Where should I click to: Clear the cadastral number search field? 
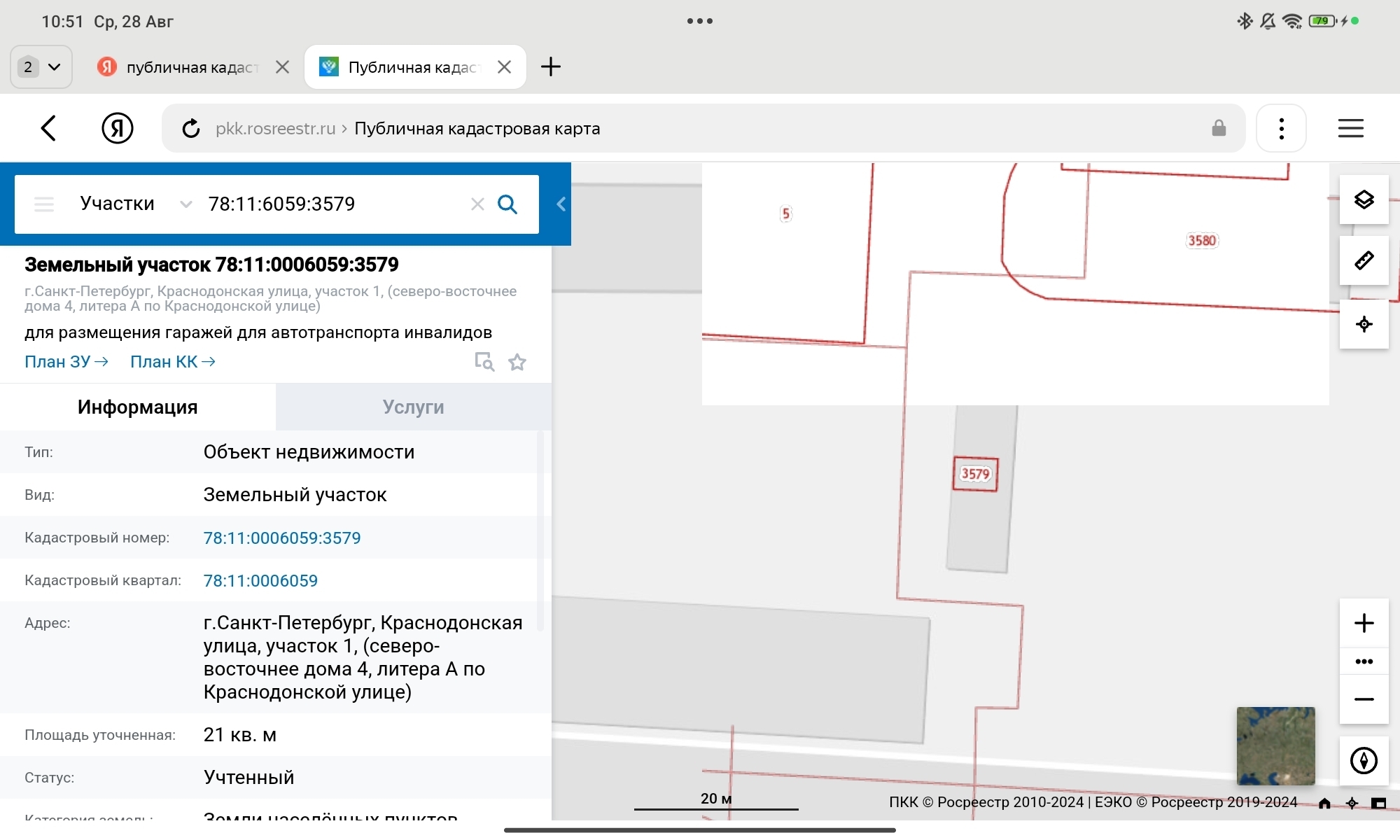point(477,204)
